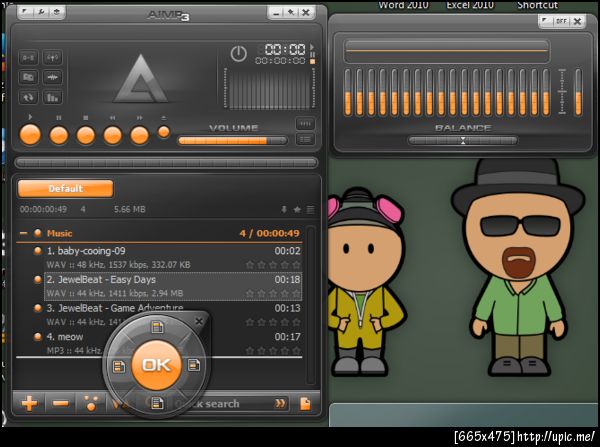600x447 pixels.
Task: Click the playlist vertical scrollbar
Action: pyautogui.click(x=311, y=305)
